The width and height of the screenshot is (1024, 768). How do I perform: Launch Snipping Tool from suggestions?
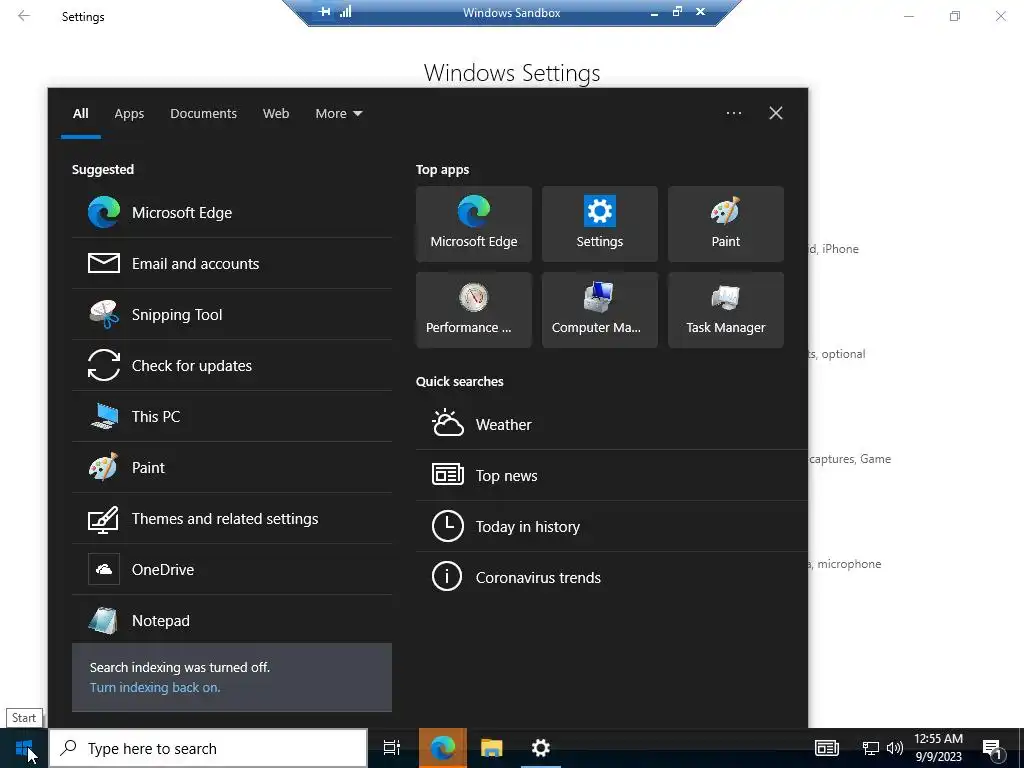(232, 314)
